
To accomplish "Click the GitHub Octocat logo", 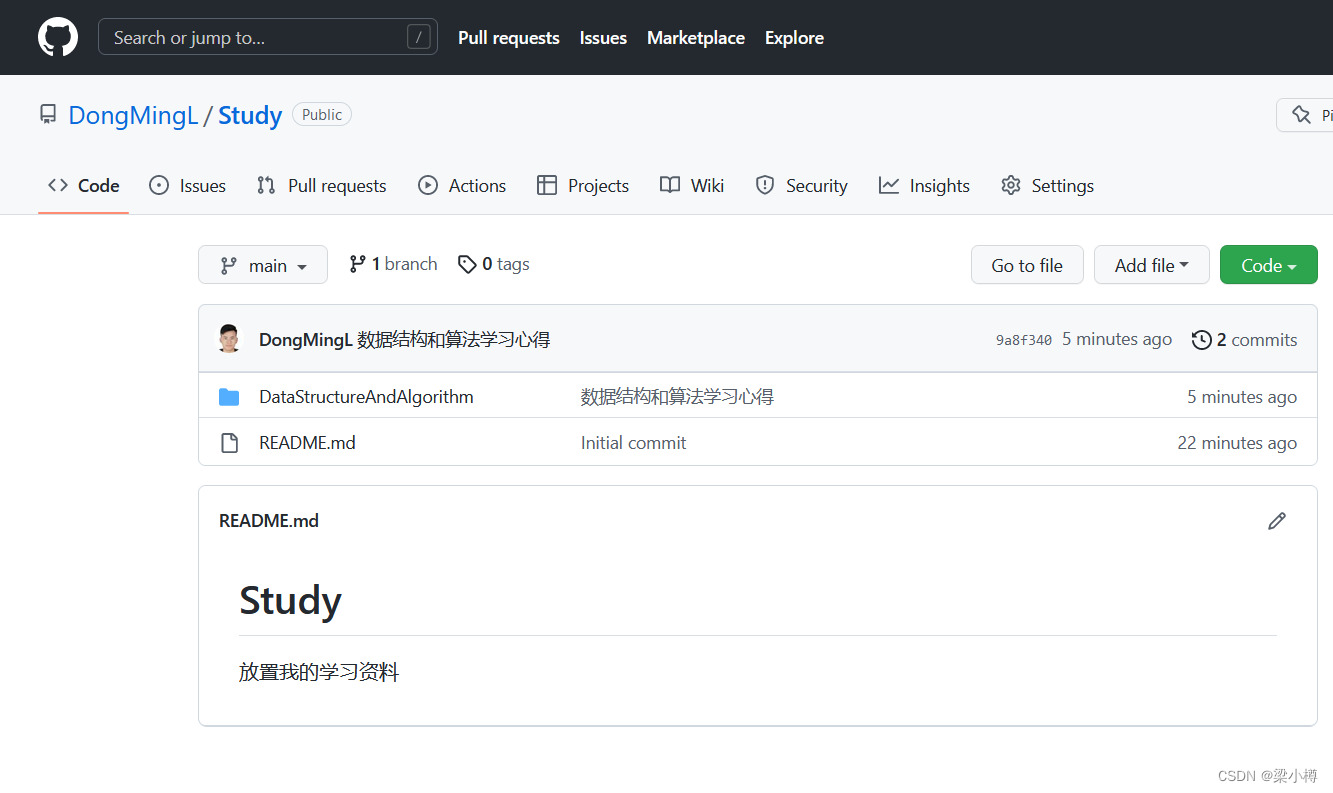I will tap(58, 38).
